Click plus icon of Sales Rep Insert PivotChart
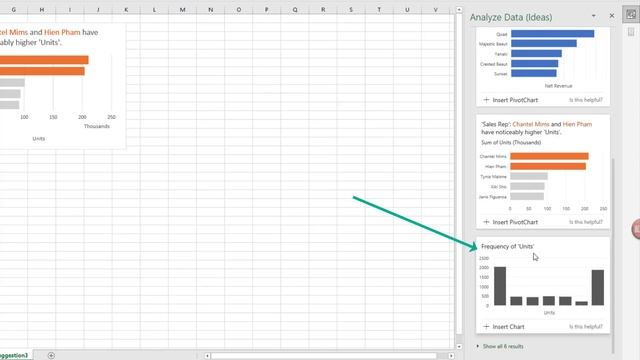 [x=486, y=222]
